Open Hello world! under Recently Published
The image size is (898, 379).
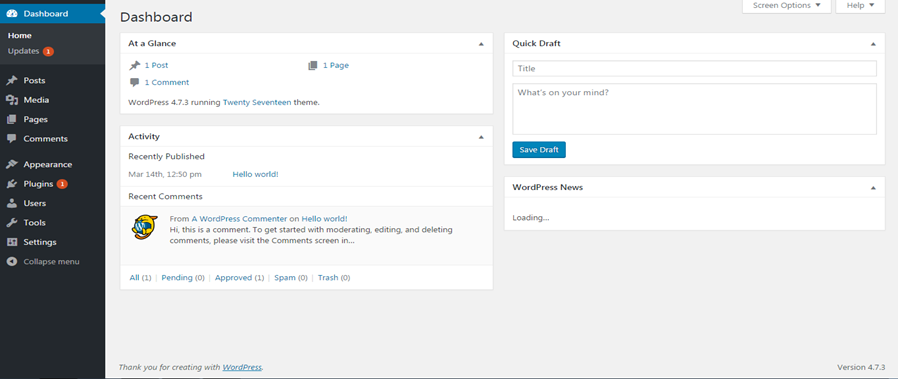tap(255, 174)
